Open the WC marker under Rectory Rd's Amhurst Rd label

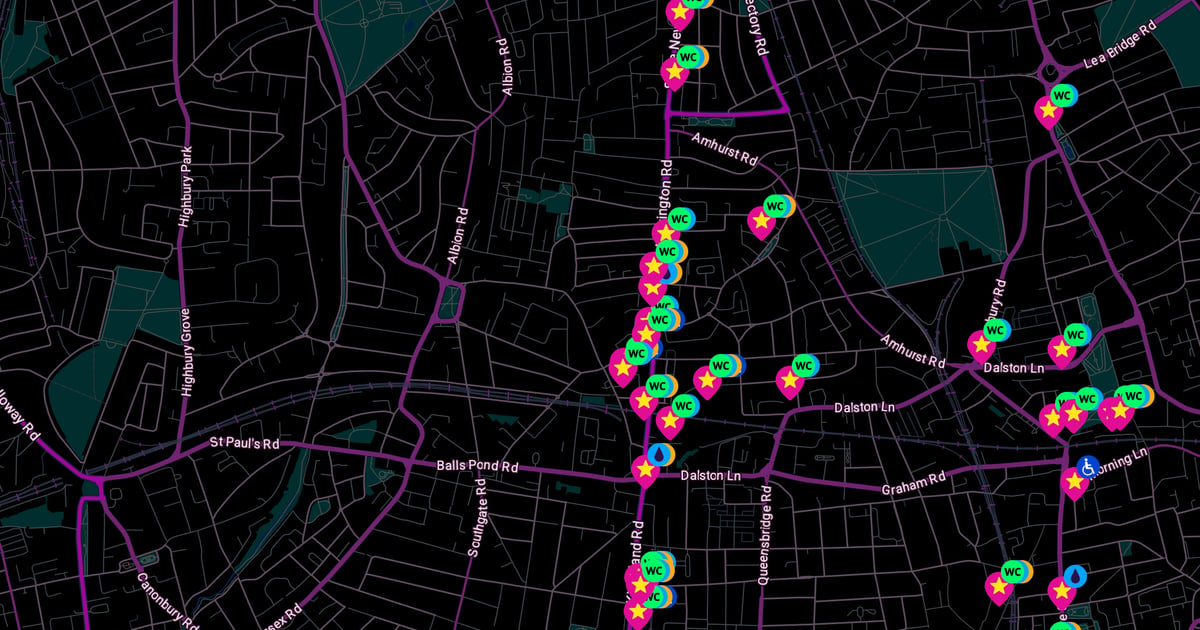pyautogui.click(x=775, y=207)
